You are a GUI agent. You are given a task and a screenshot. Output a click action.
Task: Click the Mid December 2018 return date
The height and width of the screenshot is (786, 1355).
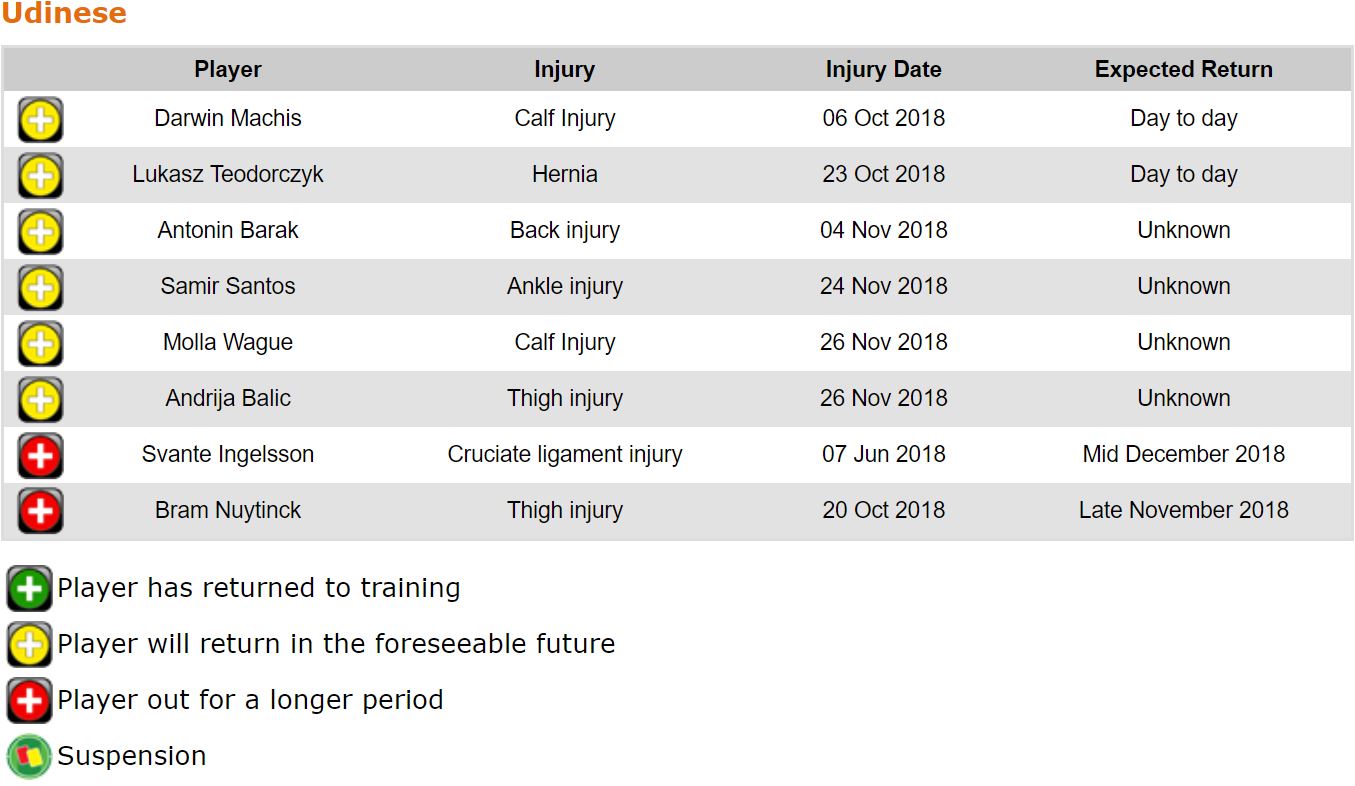pyautogui.click(x=1183, y=454)
